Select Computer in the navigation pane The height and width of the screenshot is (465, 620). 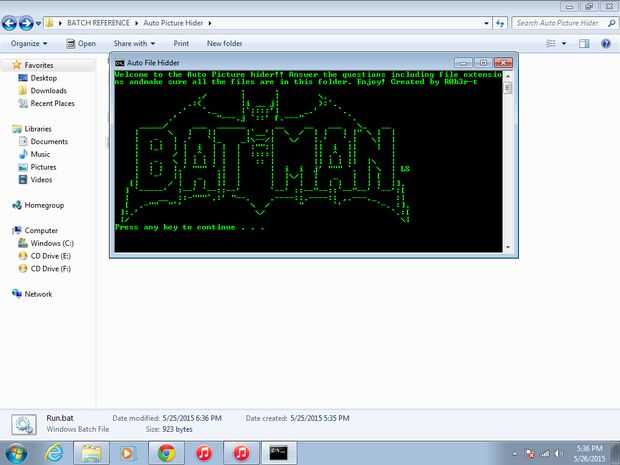coord(41,231)
